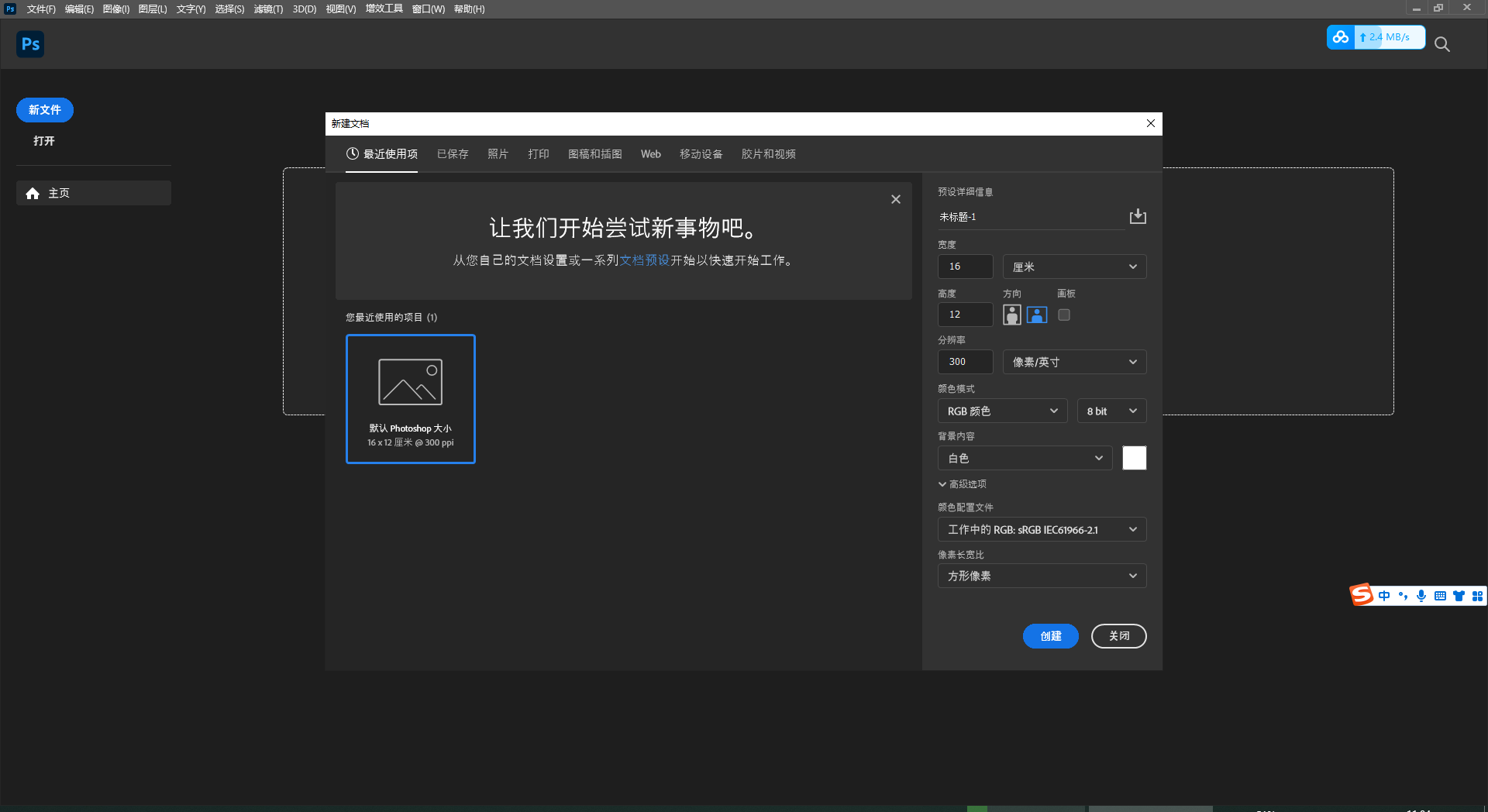
Task: Click the 创建 create button
Action: pos(1051,636)
